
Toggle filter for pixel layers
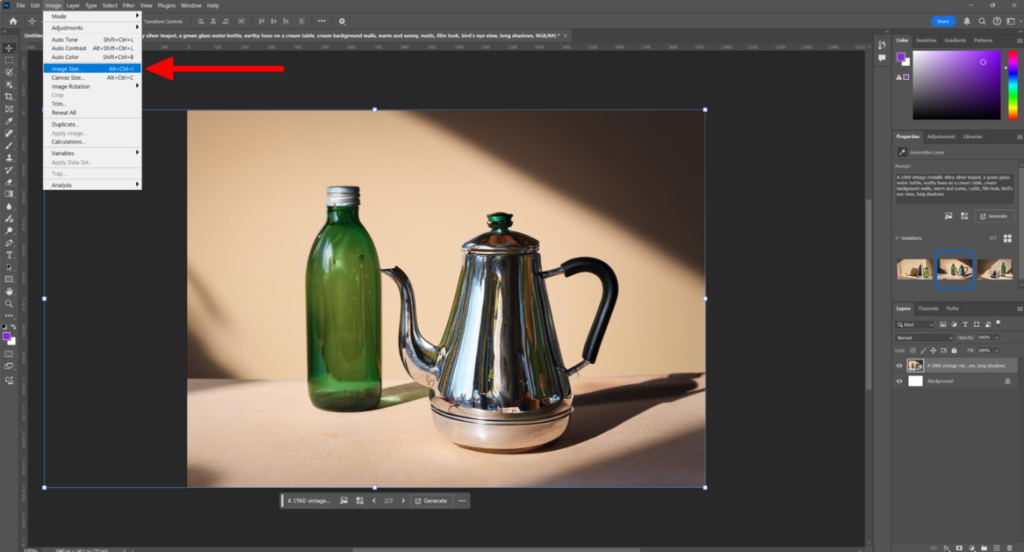click(x=942, y=324)
